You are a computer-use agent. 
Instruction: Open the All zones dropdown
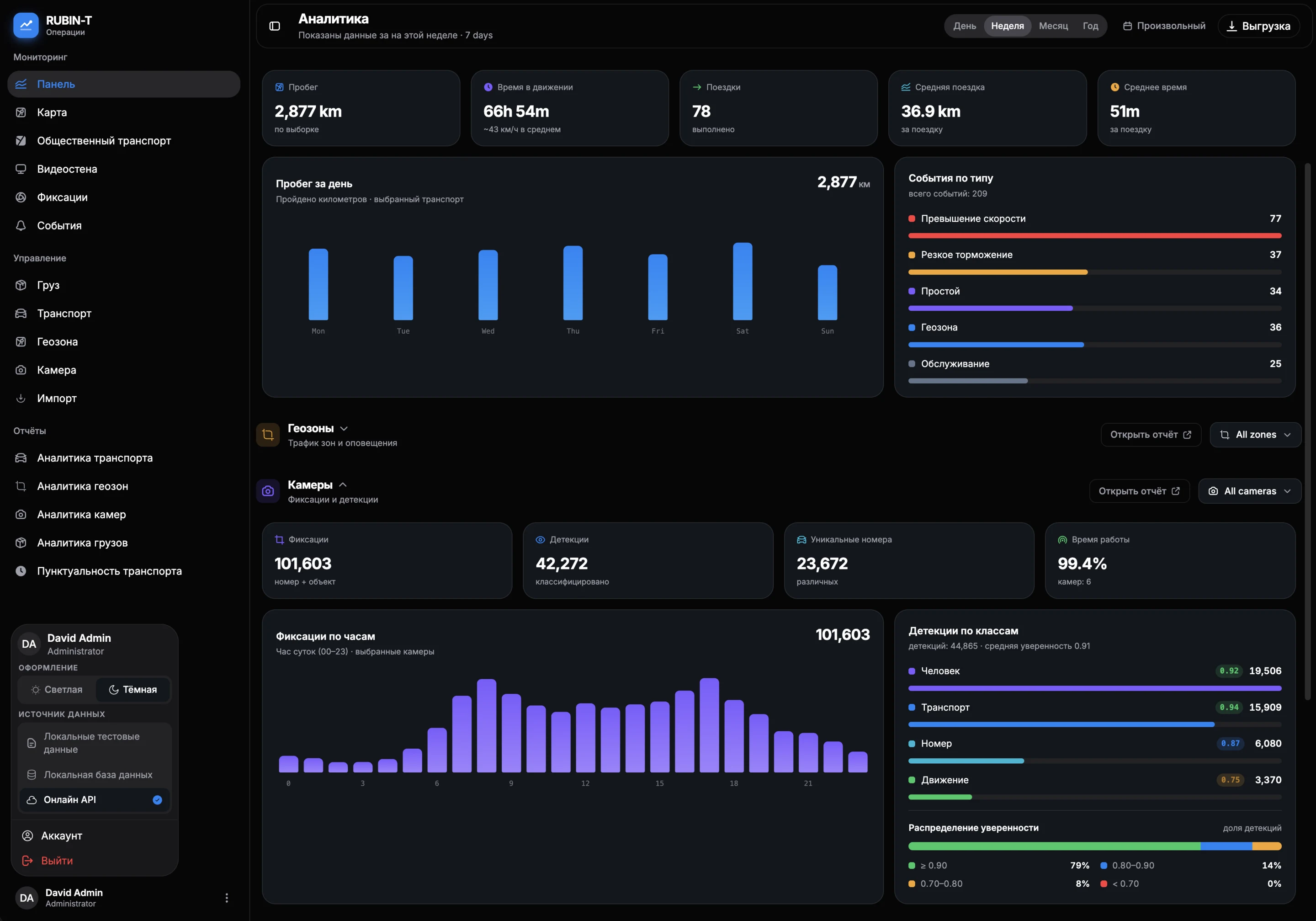pos(1255,435)
